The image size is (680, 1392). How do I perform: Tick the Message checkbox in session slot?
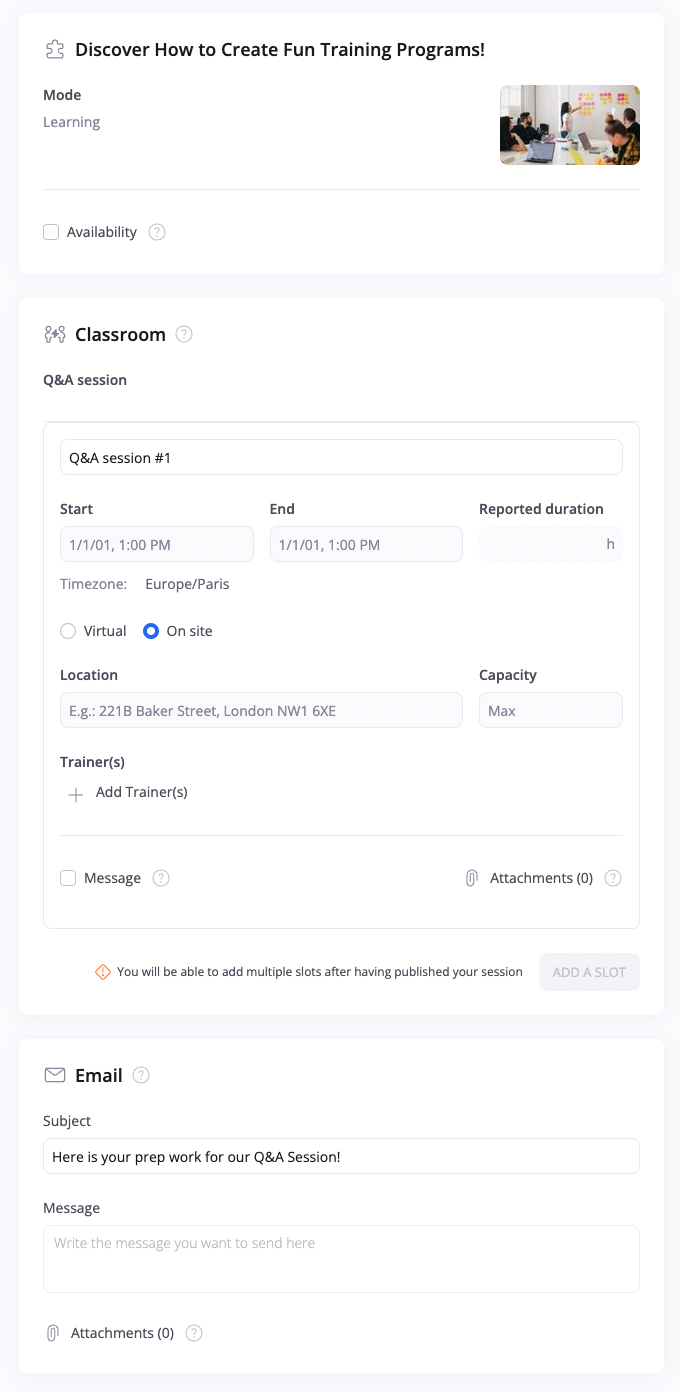point(68,878)
